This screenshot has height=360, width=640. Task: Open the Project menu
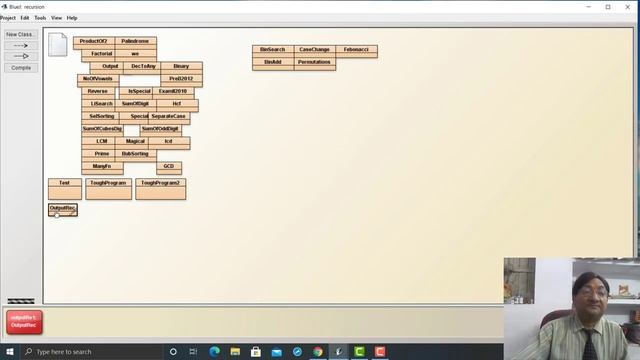click(8, 18)
